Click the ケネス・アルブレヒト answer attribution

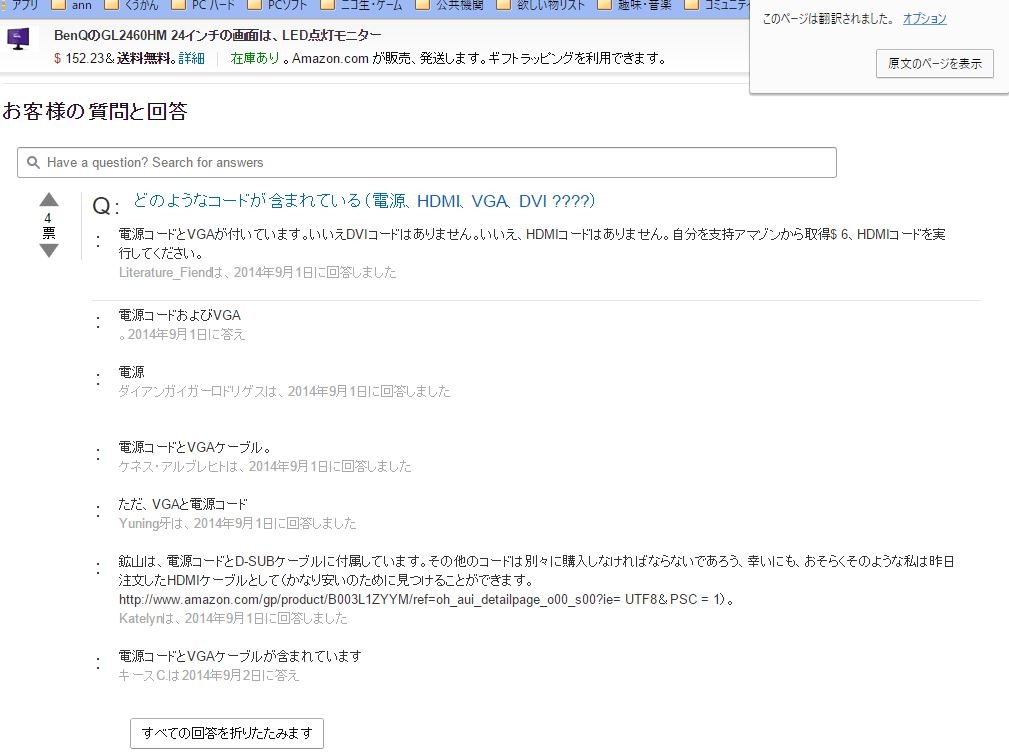click(x=264, y=466)
